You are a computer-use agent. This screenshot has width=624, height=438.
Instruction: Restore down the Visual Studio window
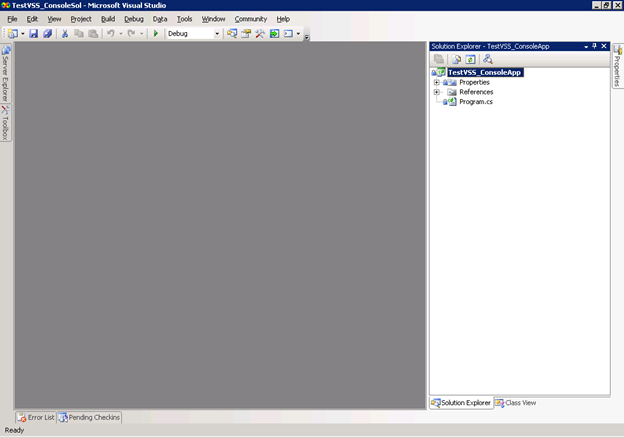click(x=606, y=5)
